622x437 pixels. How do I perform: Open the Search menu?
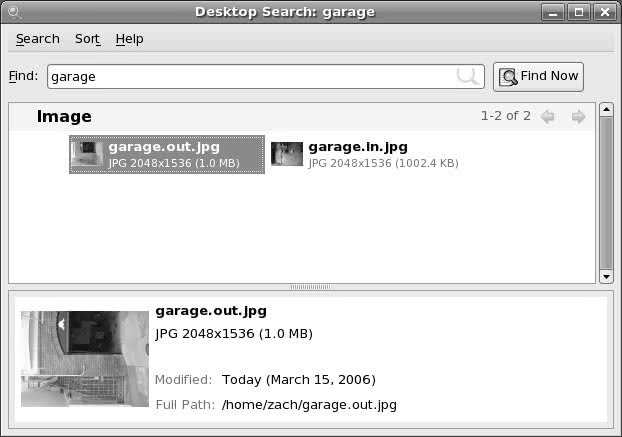38,39
